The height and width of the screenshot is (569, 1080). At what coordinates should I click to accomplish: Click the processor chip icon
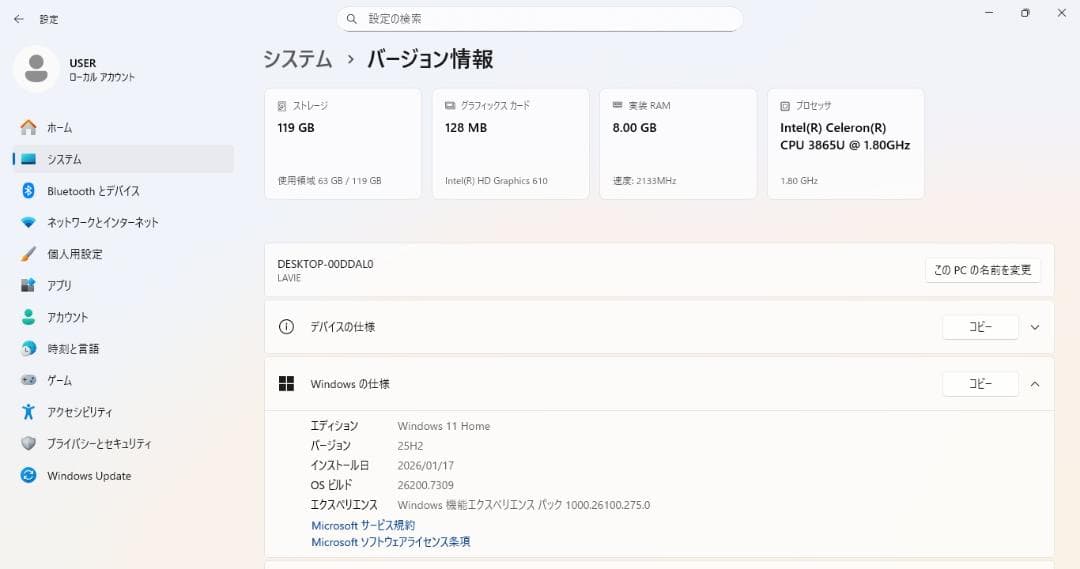point(785,106)
